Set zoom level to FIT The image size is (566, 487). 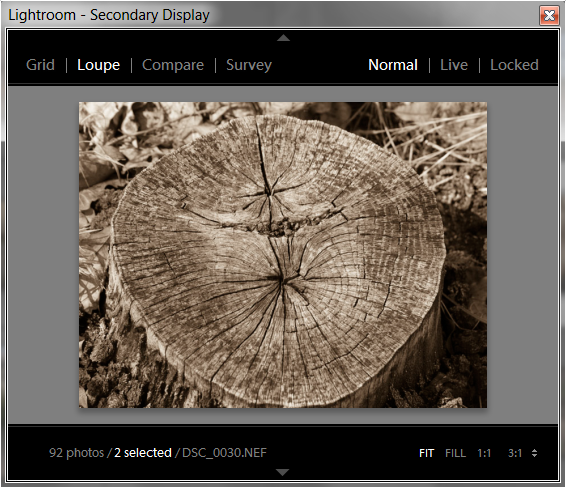point(426,453)
